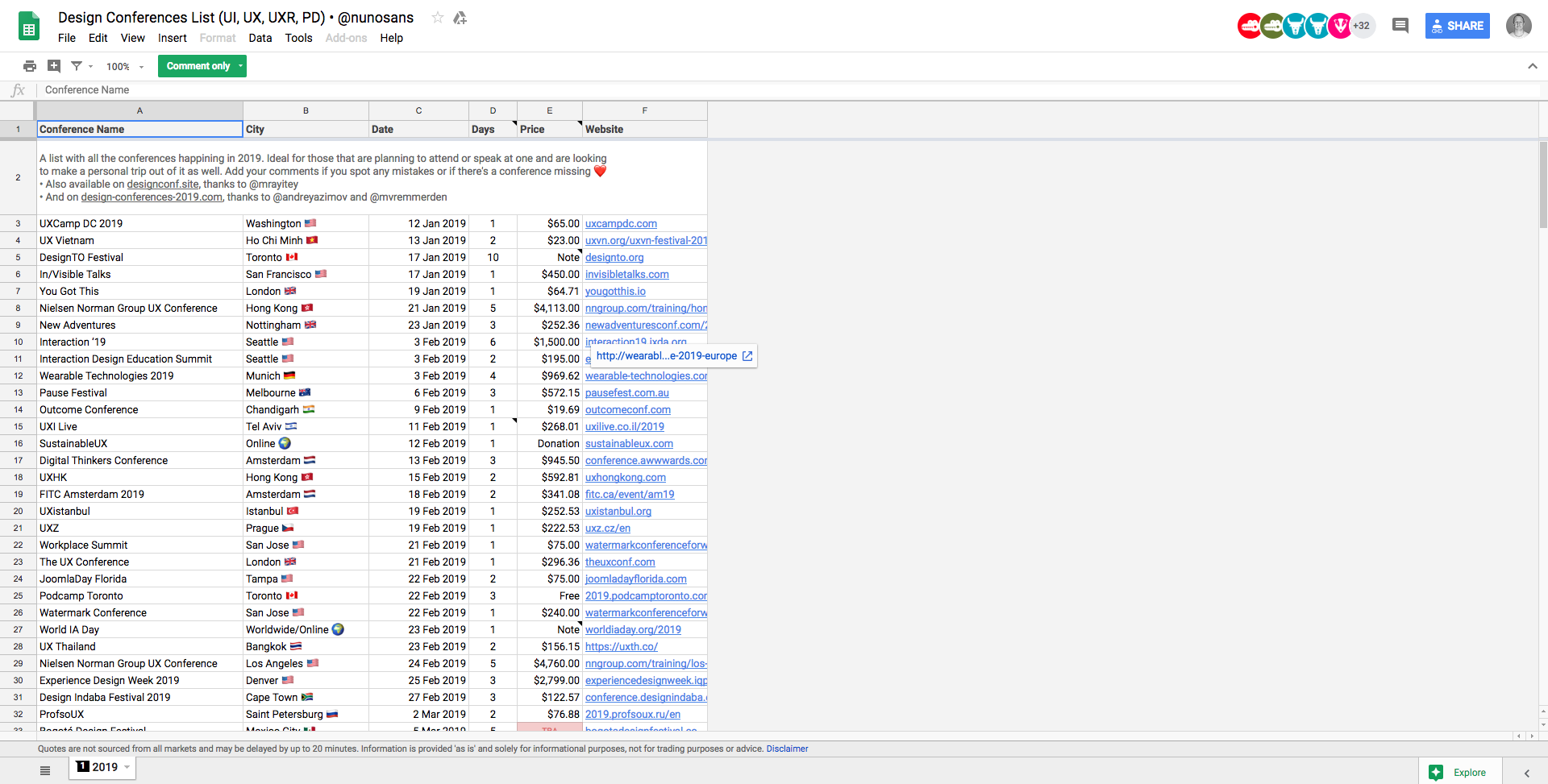Open the uxistanbul.org link
The height and width of the screenshot is (784, 1548).
pos(618,512)
